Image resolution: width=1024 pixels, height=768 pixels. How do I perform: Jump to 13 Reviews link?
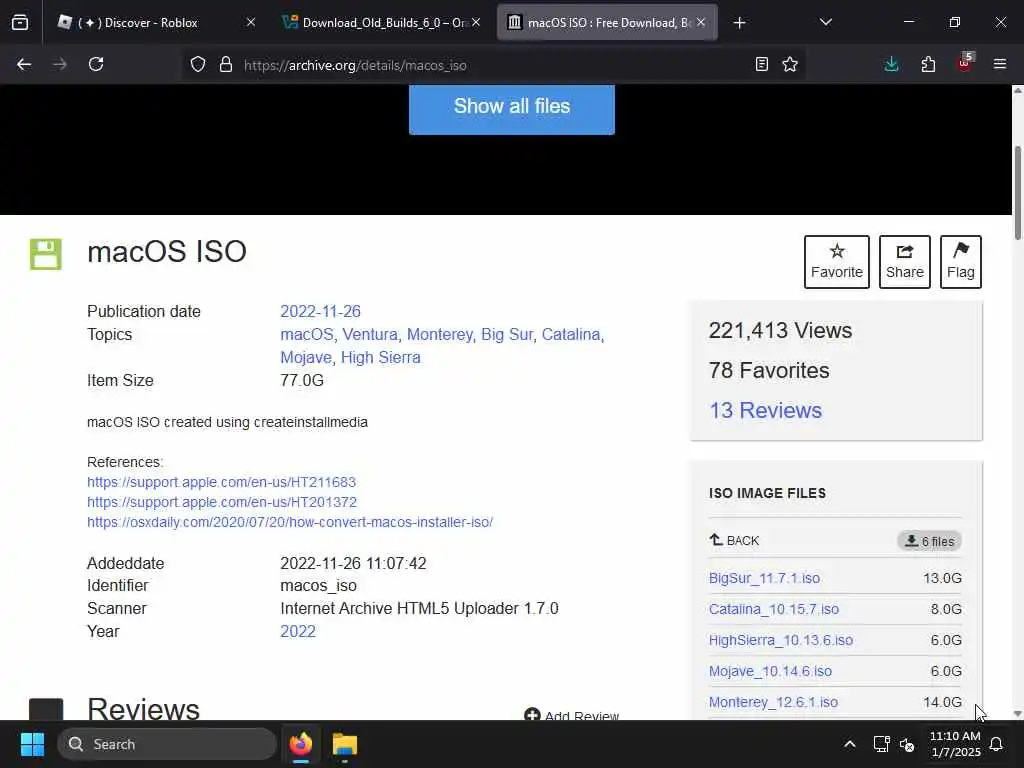(765, 410)
